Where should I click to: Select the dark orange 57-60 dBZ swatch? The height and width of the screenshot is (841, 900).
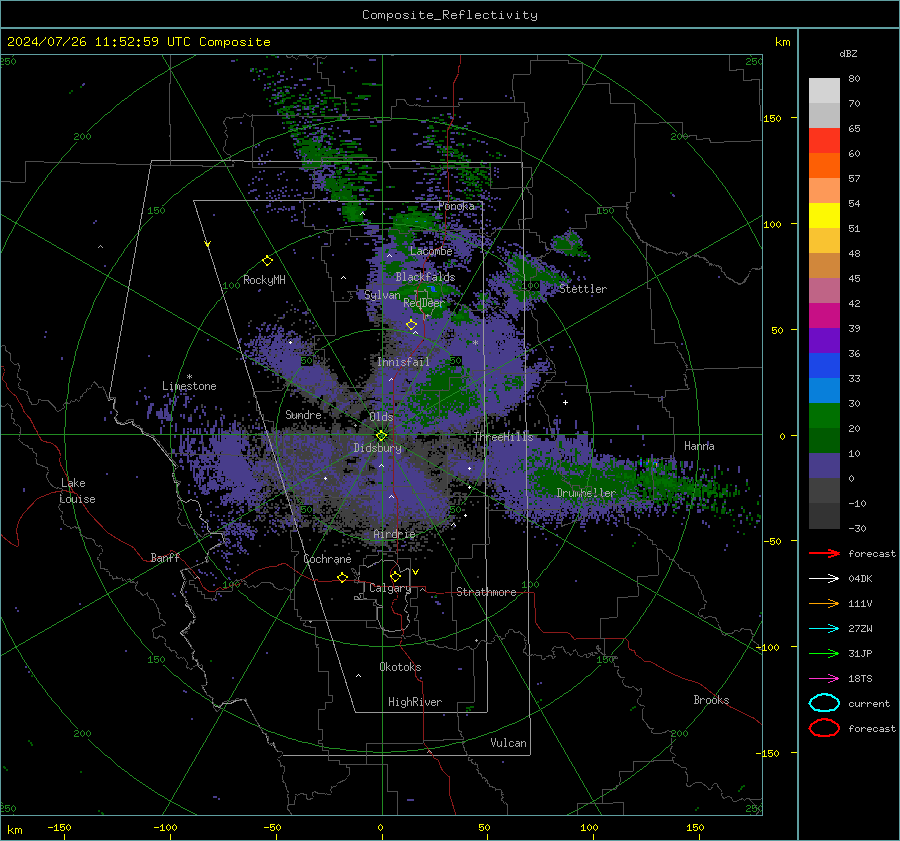824,166
